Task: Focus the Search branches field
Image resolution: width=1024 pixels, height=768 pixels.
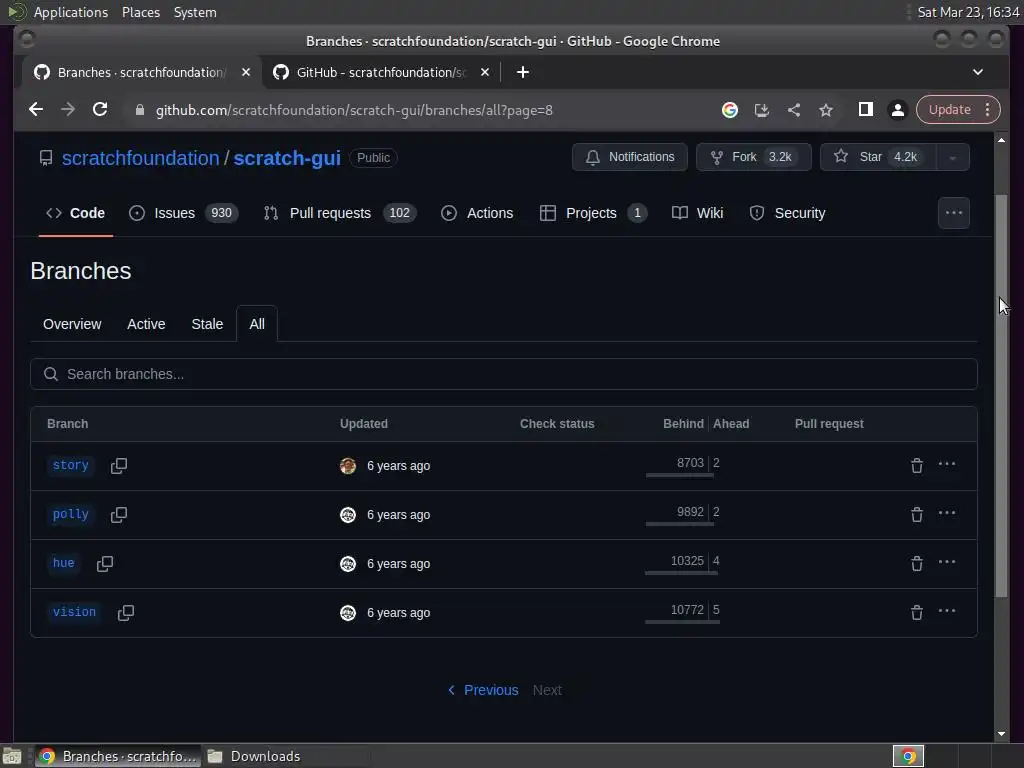Action: pyautogui.click(x=504, y=374)
